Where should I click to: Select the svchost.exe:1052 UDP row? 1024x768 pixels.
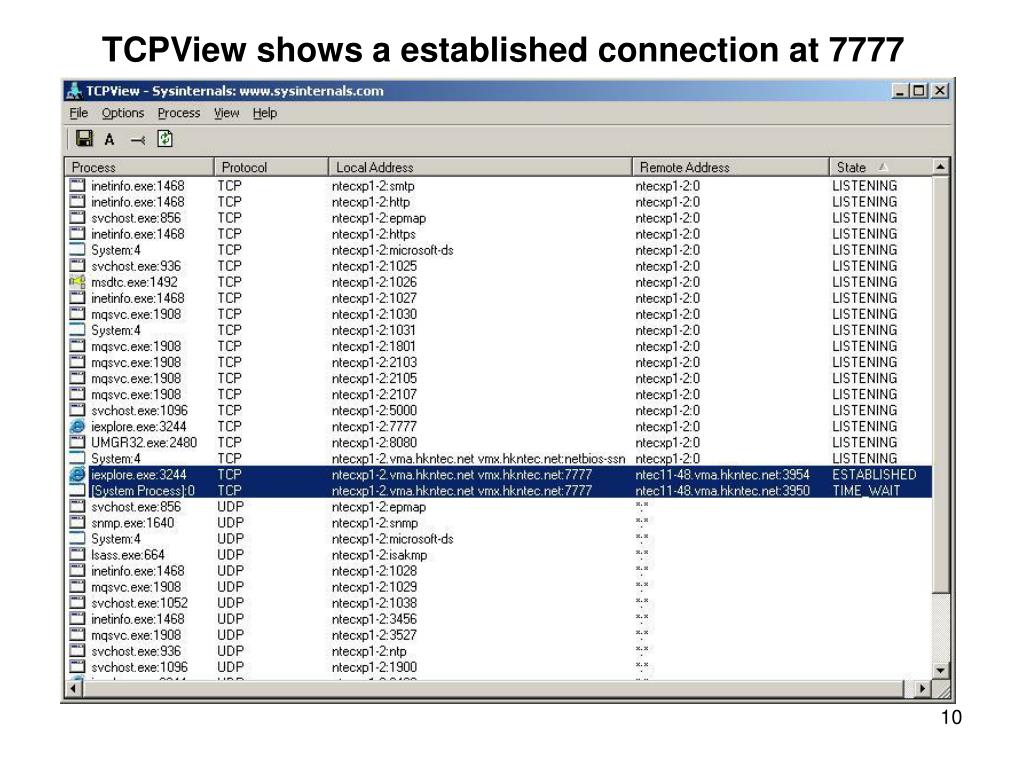coord(500,603)
